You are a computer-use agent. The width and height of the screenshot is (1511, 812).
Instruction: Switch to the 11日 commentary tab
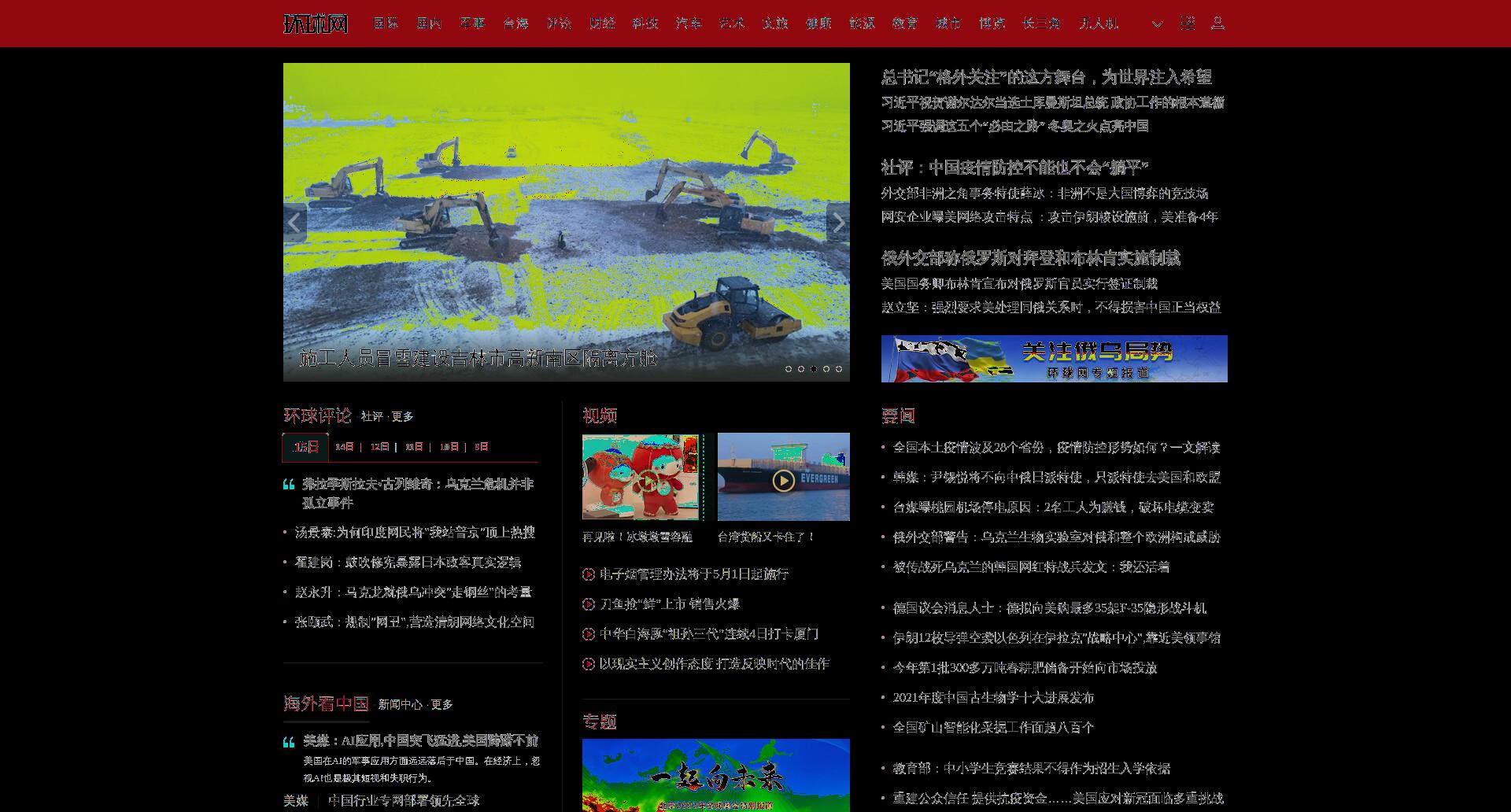point(414,447)
